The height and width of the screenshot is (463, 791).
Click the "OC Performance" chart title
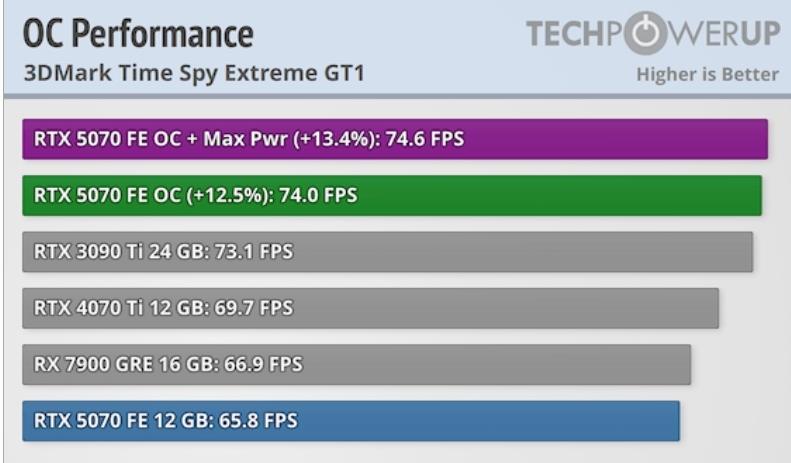tap(138, 34)
